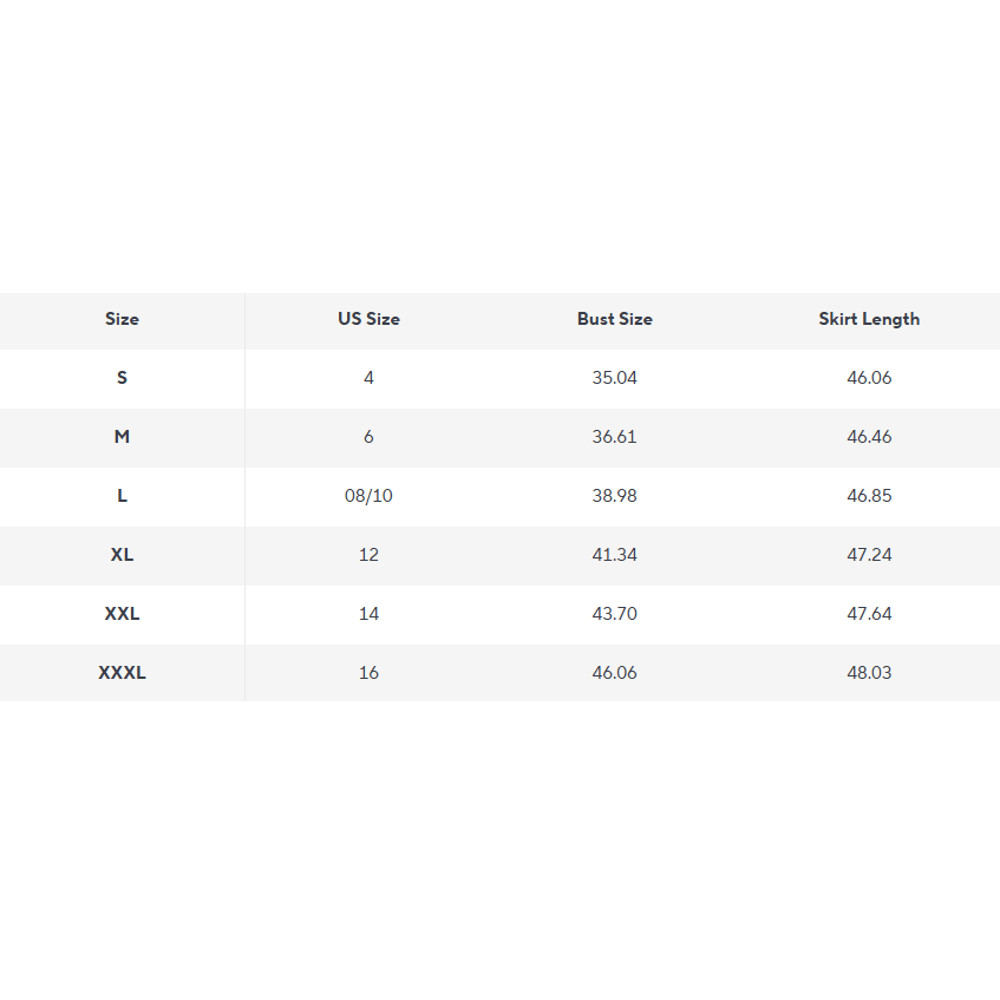The width and height of the screenshot is (1000, 1000).
Task: Click bust size value 43.70
Action: pyautogui.click(x=614, y=614)
